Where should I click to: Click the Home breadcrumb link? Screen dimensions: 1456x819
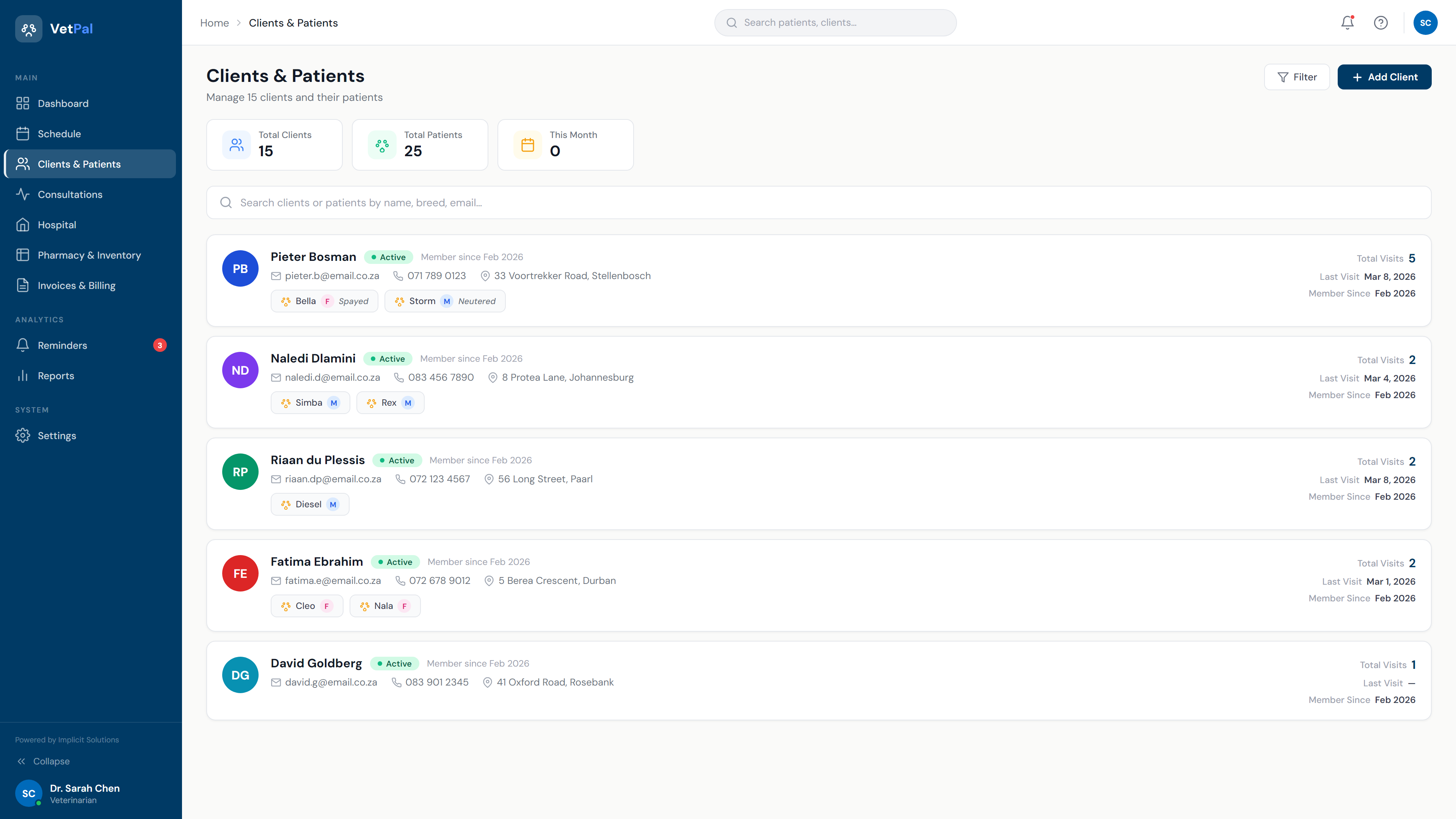[214, 23]
